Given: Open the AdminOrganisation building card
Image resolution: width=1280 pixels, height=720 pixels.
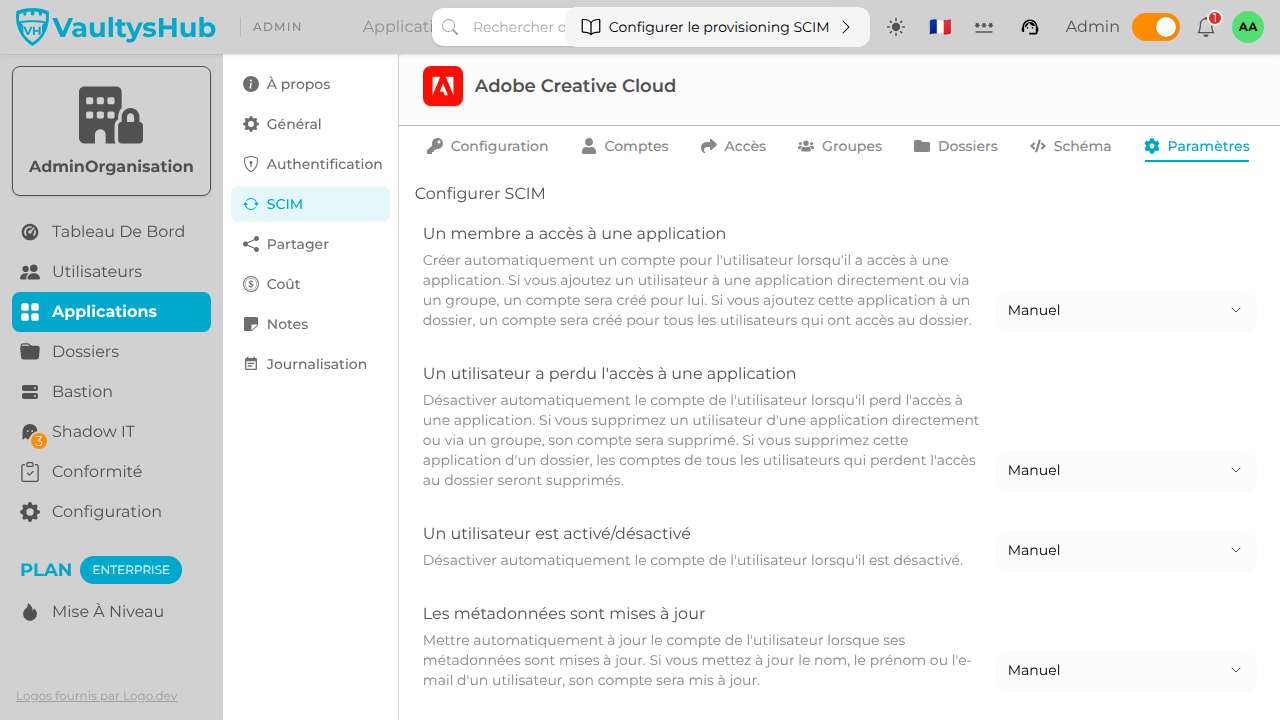Looking at the screenshot, I should pyautogui.click(x=111, y=131).
